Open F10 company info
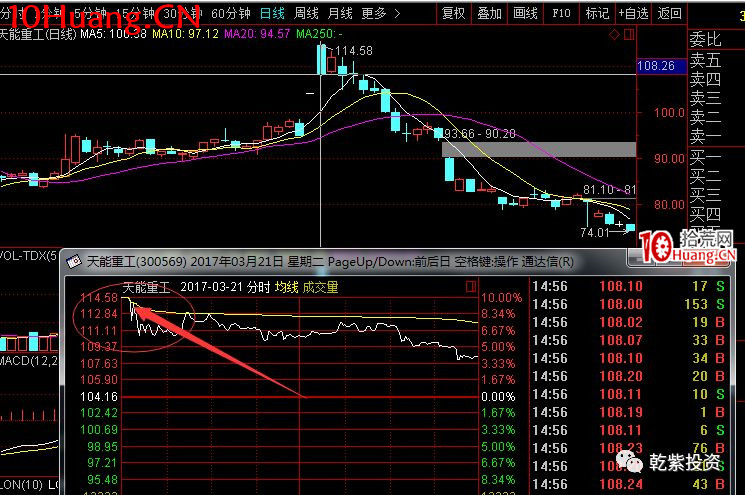The width and height of the screenshot is (745, 495). click(x=561, y=13)
